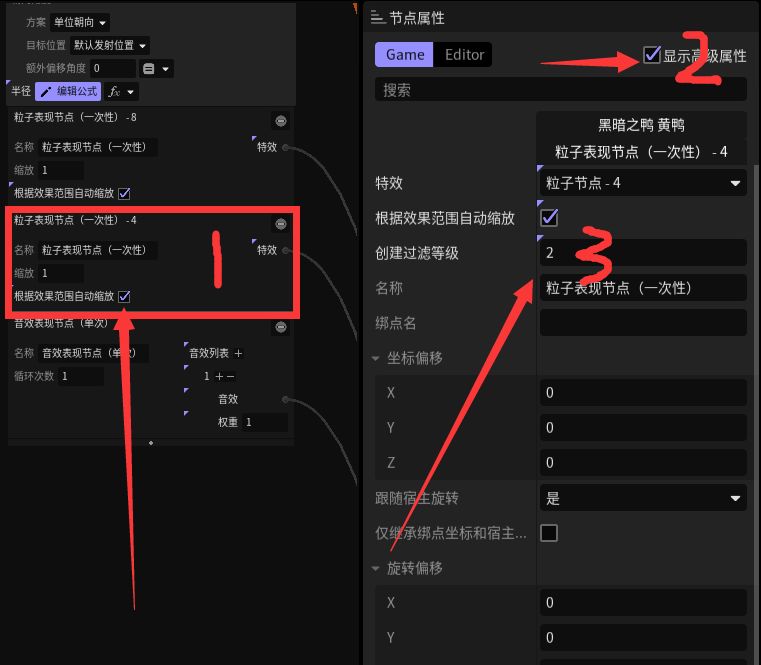Click 特效 output port of node -8

pyautogui.click(x=286, y=147)
